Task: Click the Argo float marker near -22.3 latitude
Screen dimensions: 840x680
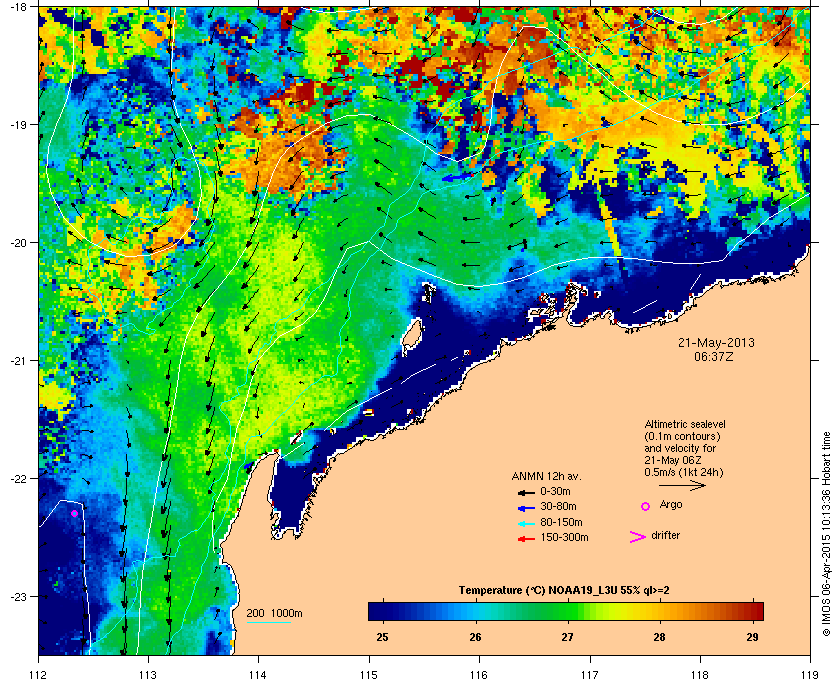Action: point(74,513)
